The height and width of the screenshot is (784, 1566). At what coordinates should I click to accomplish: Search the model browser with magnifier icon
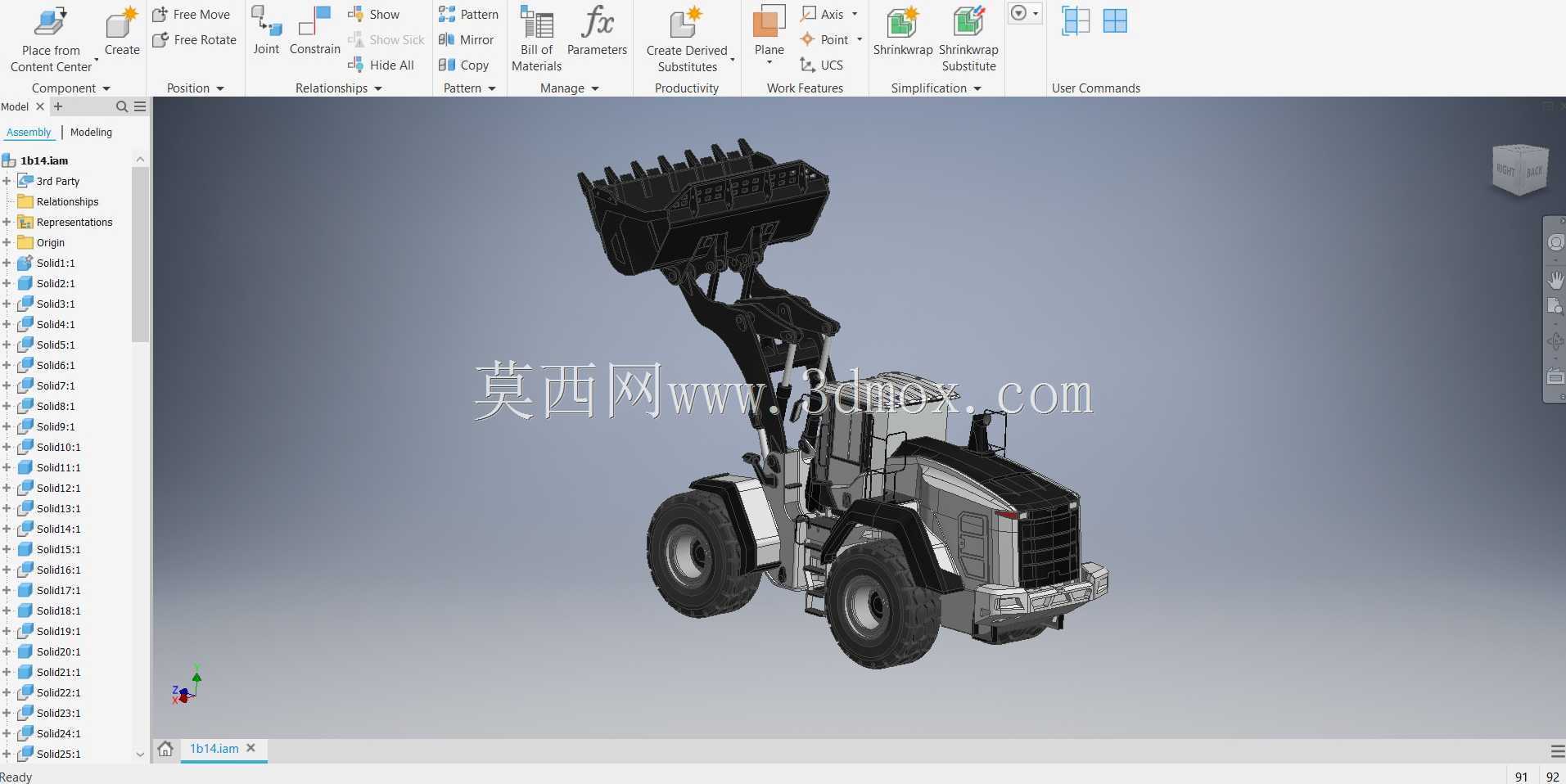tap(122, 106)
